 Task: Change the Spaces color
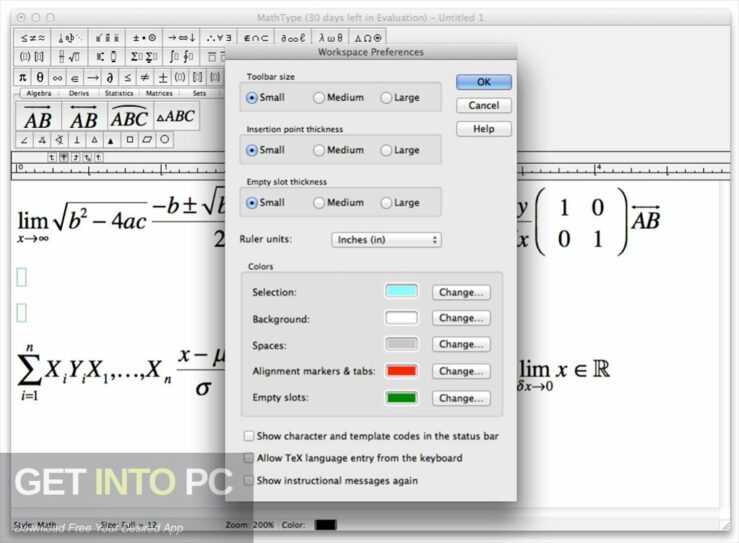click(461, 345)
